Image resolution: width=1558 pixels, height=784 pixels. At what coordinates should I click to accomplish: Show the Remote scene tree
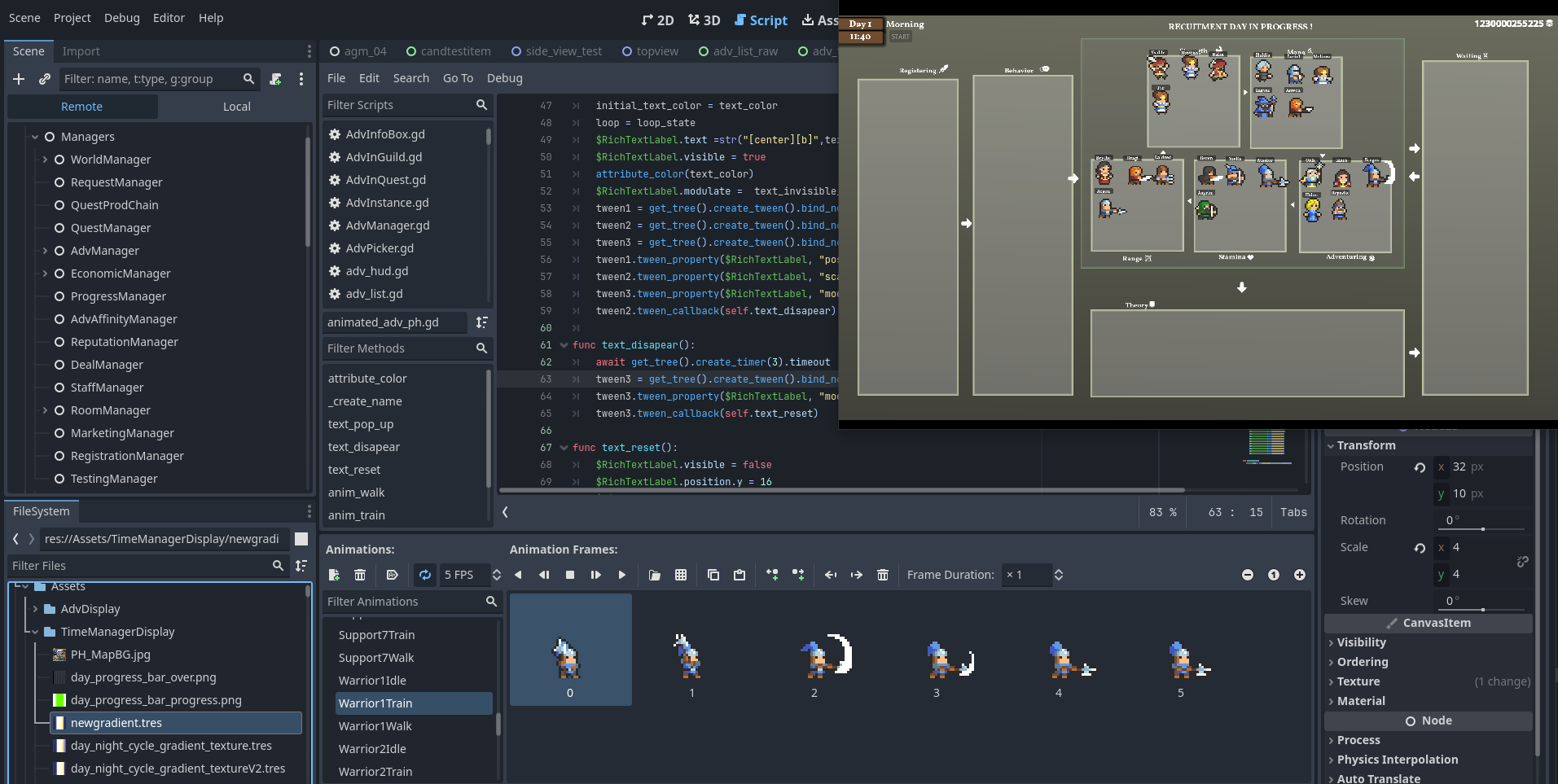tap(82, 107)
